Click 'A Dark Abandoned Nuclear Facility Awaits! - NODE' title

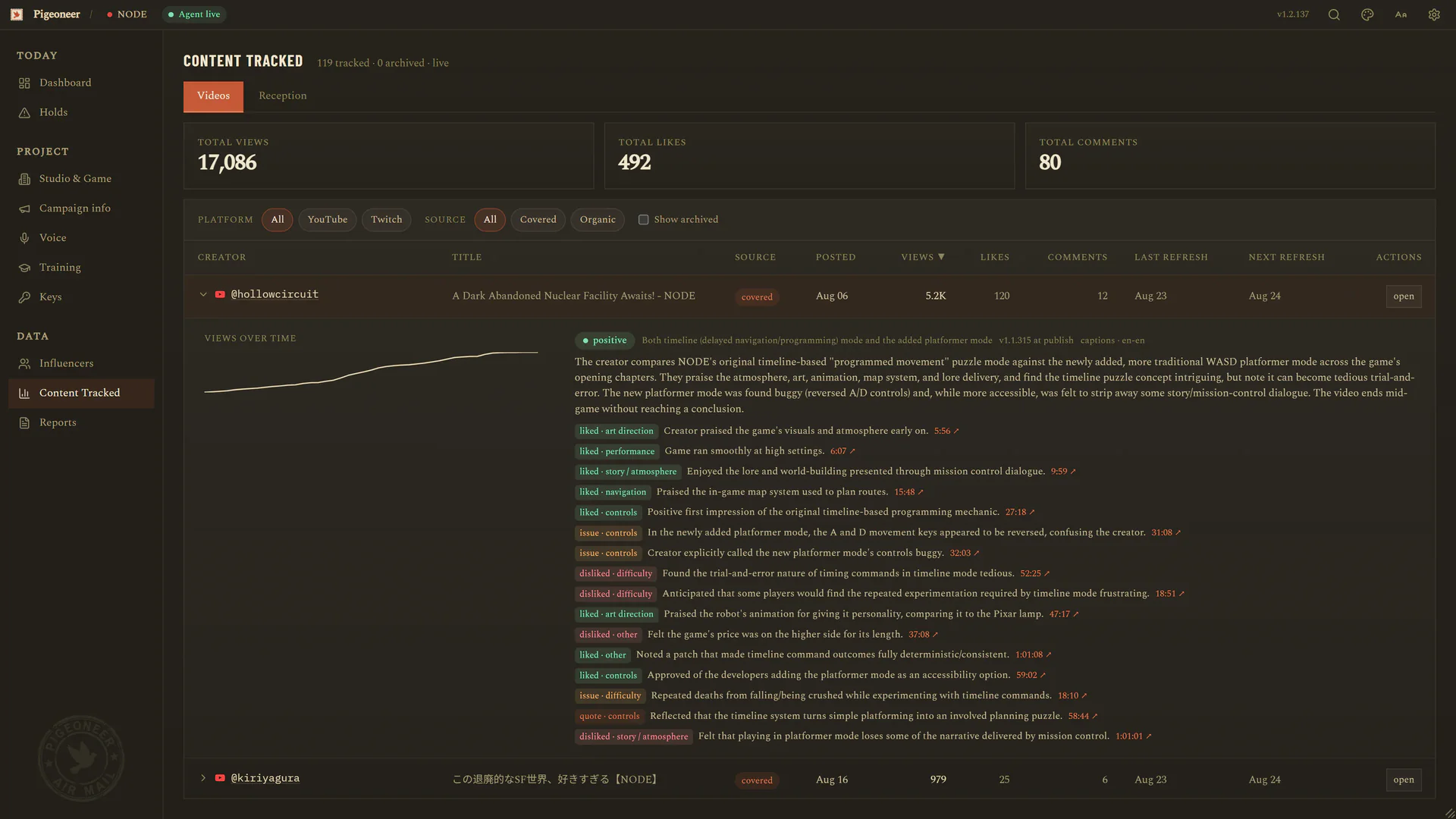tap(573, 296)
